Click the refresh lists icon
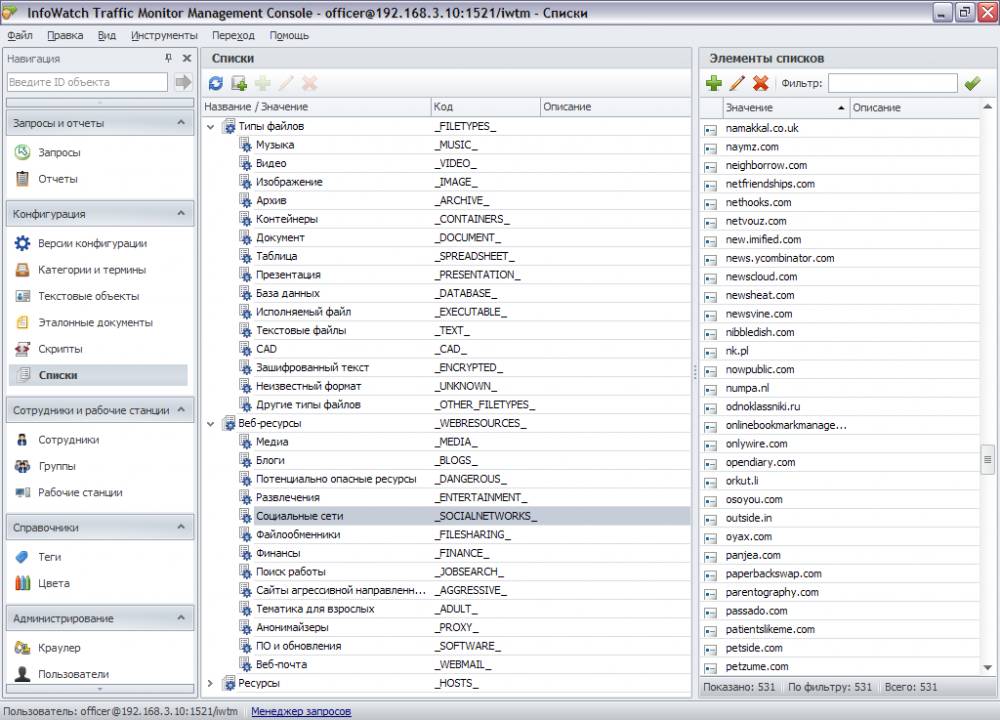The image size is (1000, 720). [x=215, y=85]
